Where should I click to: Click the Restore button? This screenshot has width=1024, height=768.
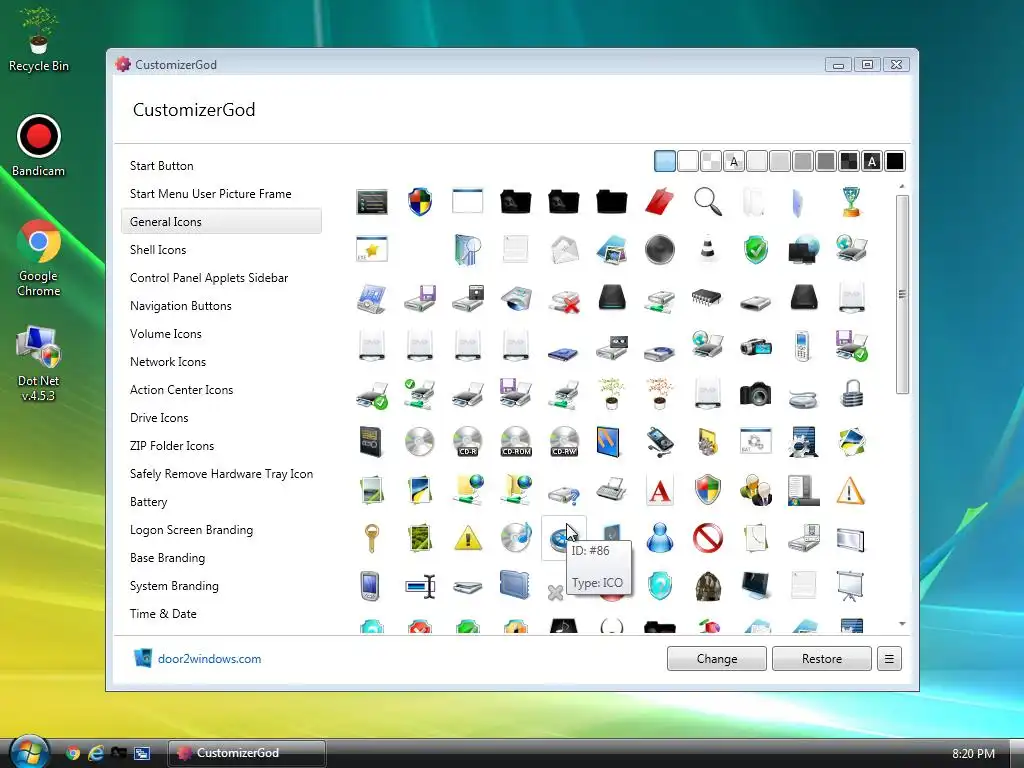point(822,658)
